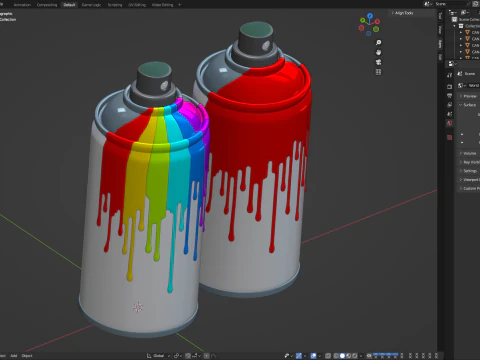Viewport: 480px width, 360px height.
Task: Click the hand pan view icon
Action: point(378,52)
